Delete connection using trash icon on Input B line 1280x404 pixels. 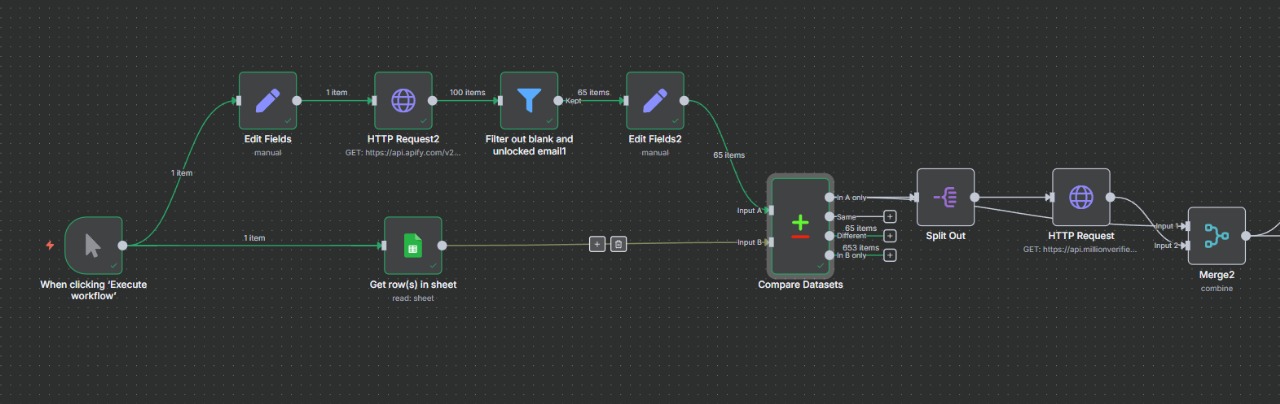tap(619, 244)
